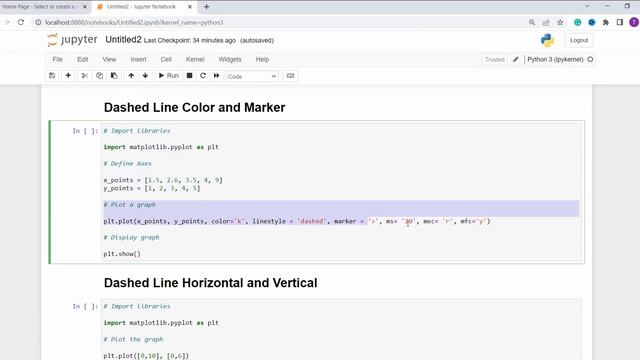Screen dimensions: 640x360
Task: Click the kernel idle circle indicator
Action: (590, 60)
